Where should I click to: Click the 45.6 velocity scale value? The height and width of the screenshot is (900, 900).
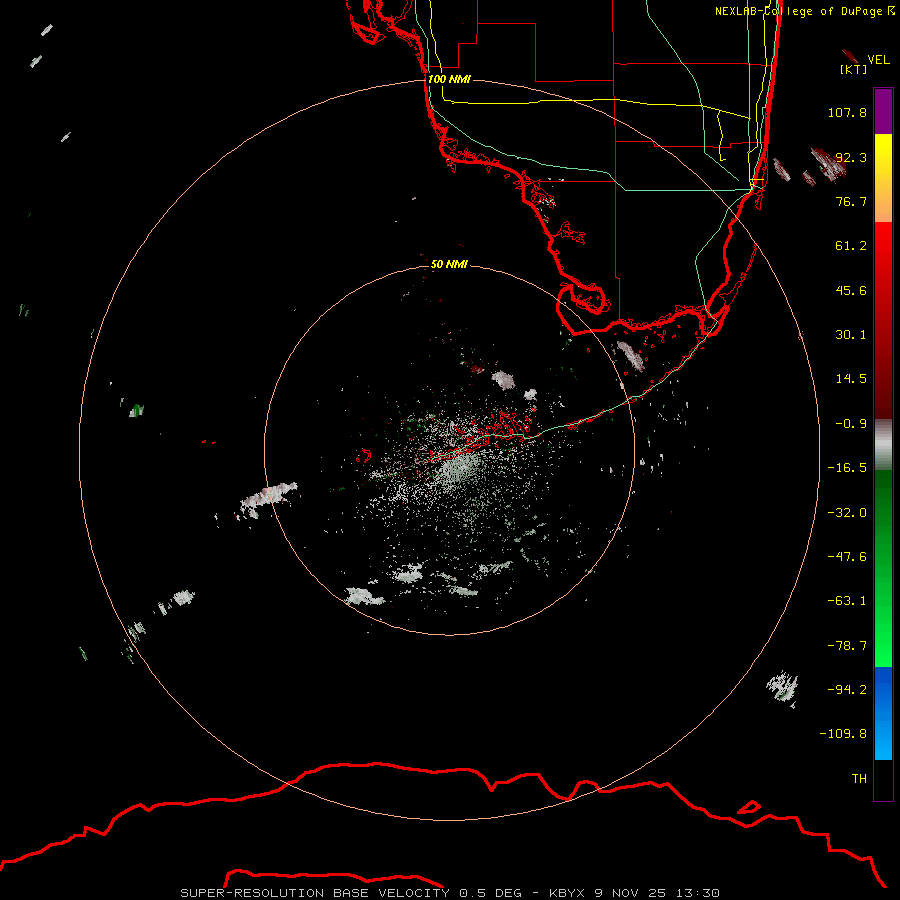851,290
